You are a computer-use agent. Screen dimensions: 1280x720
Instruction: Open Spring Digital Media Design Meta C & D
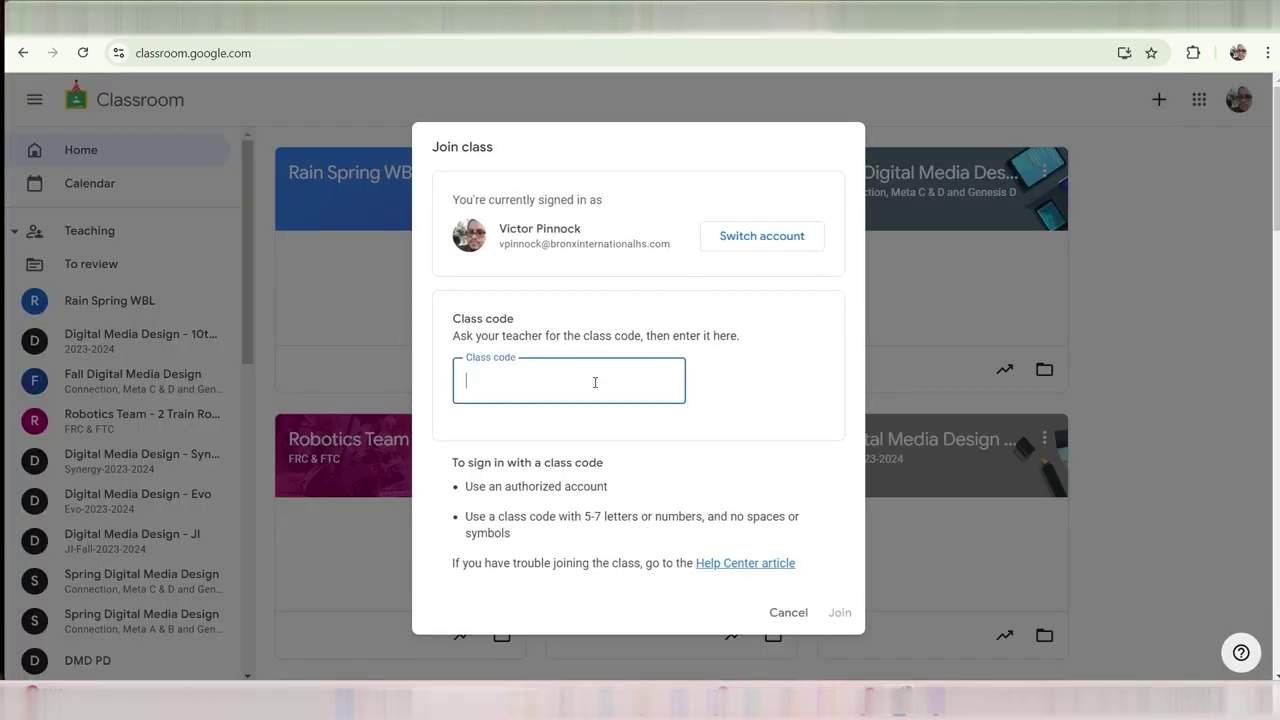pos(118,581)
